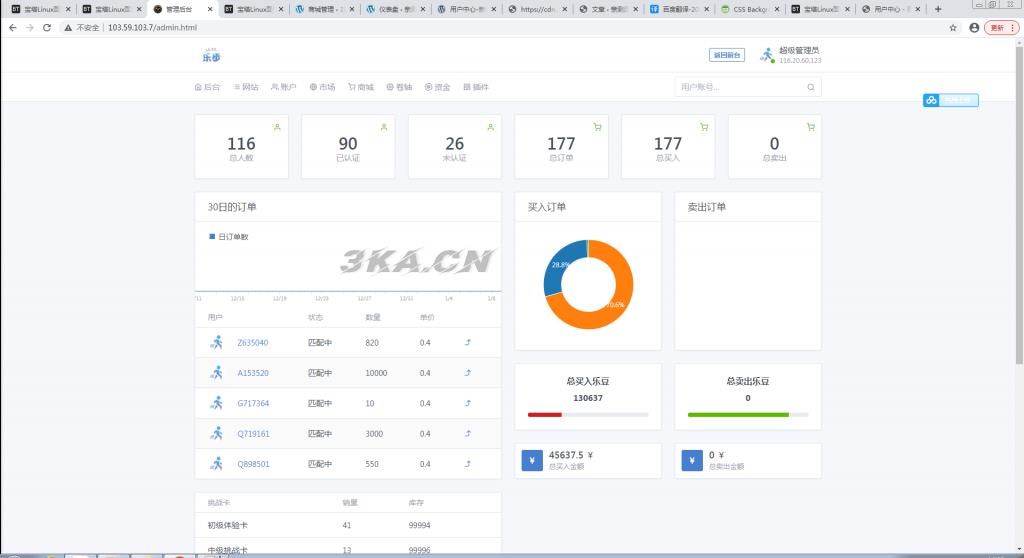Click the share arrow icon in the Q898501 row

(468, 464)
